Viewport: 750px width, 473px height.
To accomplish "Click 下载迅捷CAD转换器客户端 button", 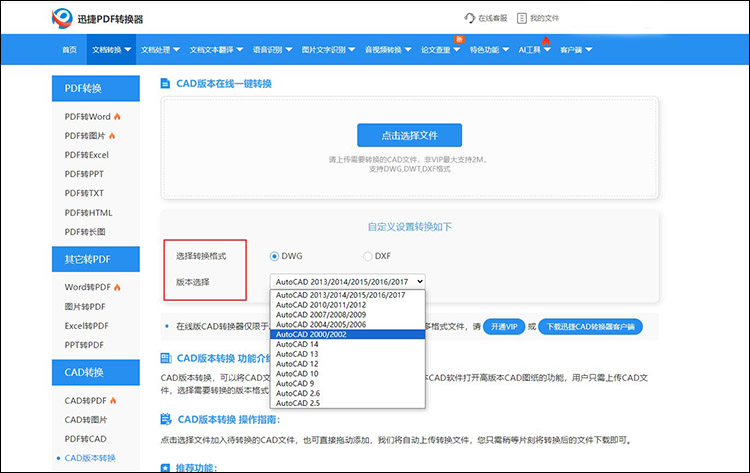I will [590, 327].
